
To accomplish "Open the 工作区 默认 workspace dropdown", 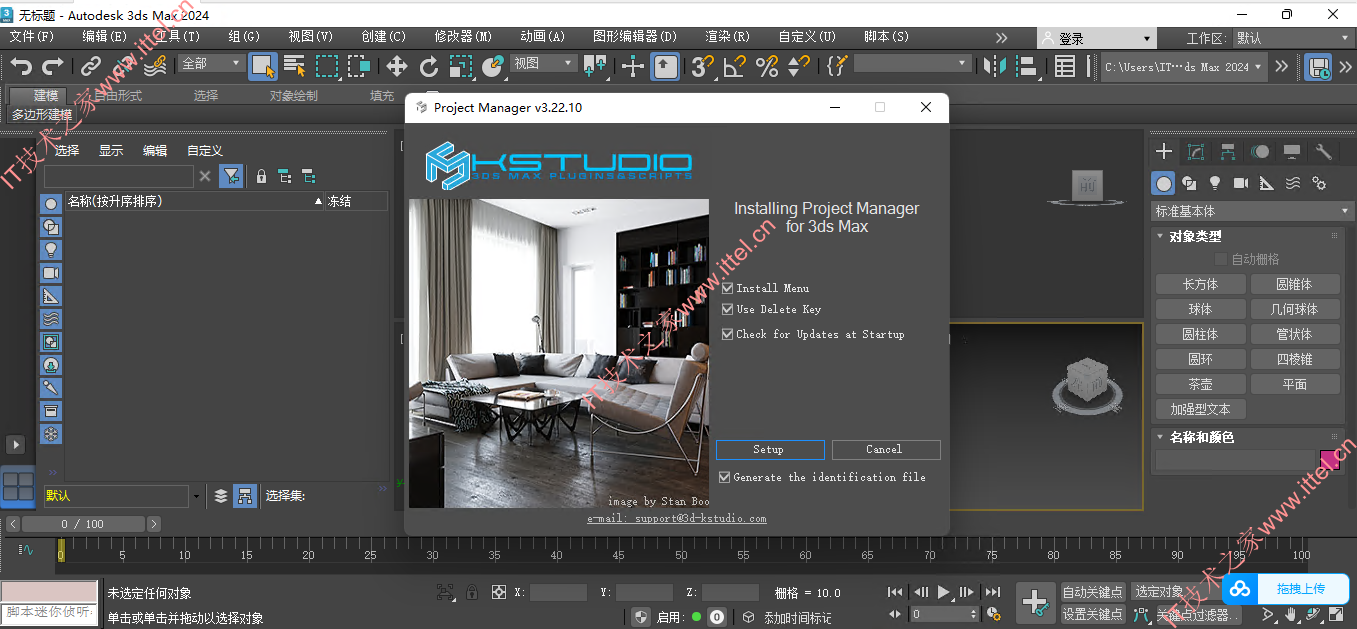I will tap(1295, 38).
